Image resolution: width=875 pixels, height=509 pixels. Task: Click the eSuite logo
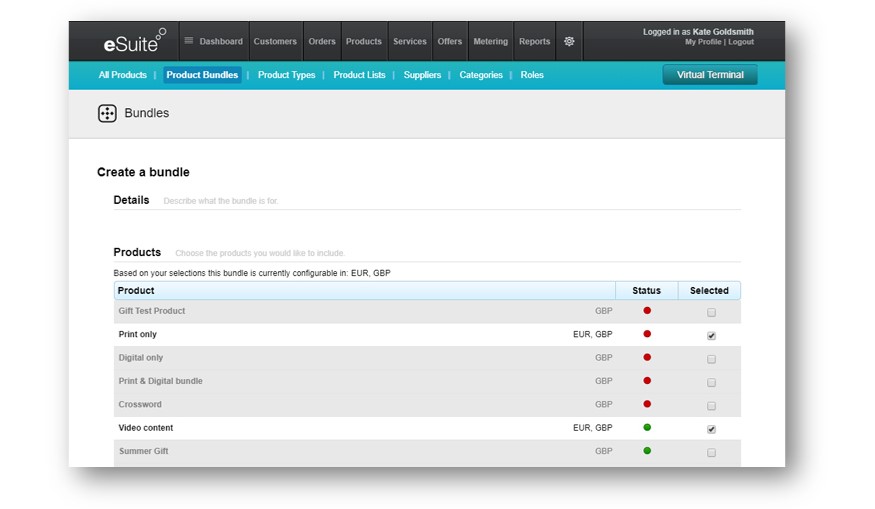pos(134,42)
